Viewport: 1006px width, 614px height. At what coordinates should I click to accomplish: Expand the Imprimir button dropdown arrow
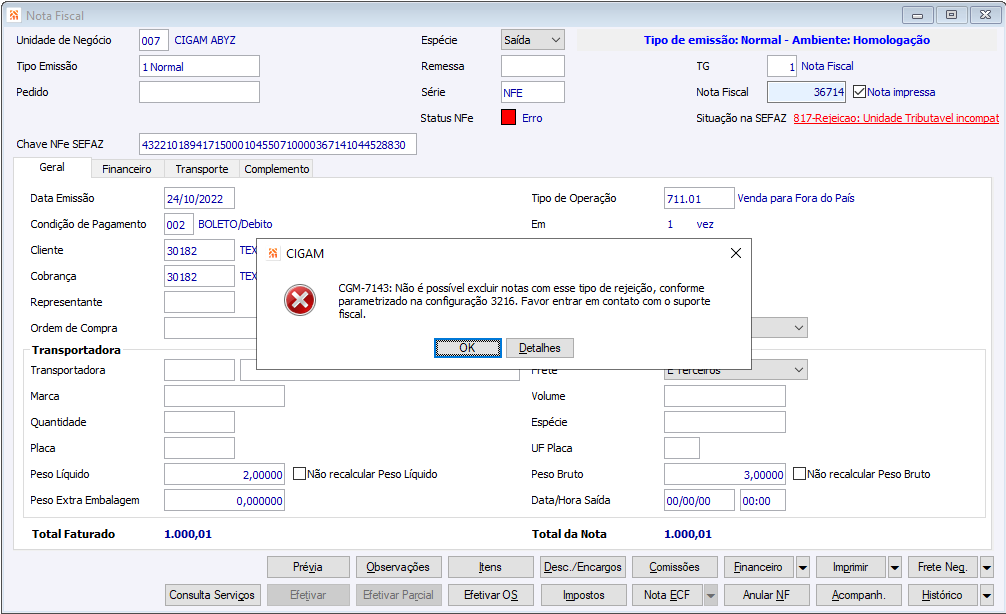[895, 567]
